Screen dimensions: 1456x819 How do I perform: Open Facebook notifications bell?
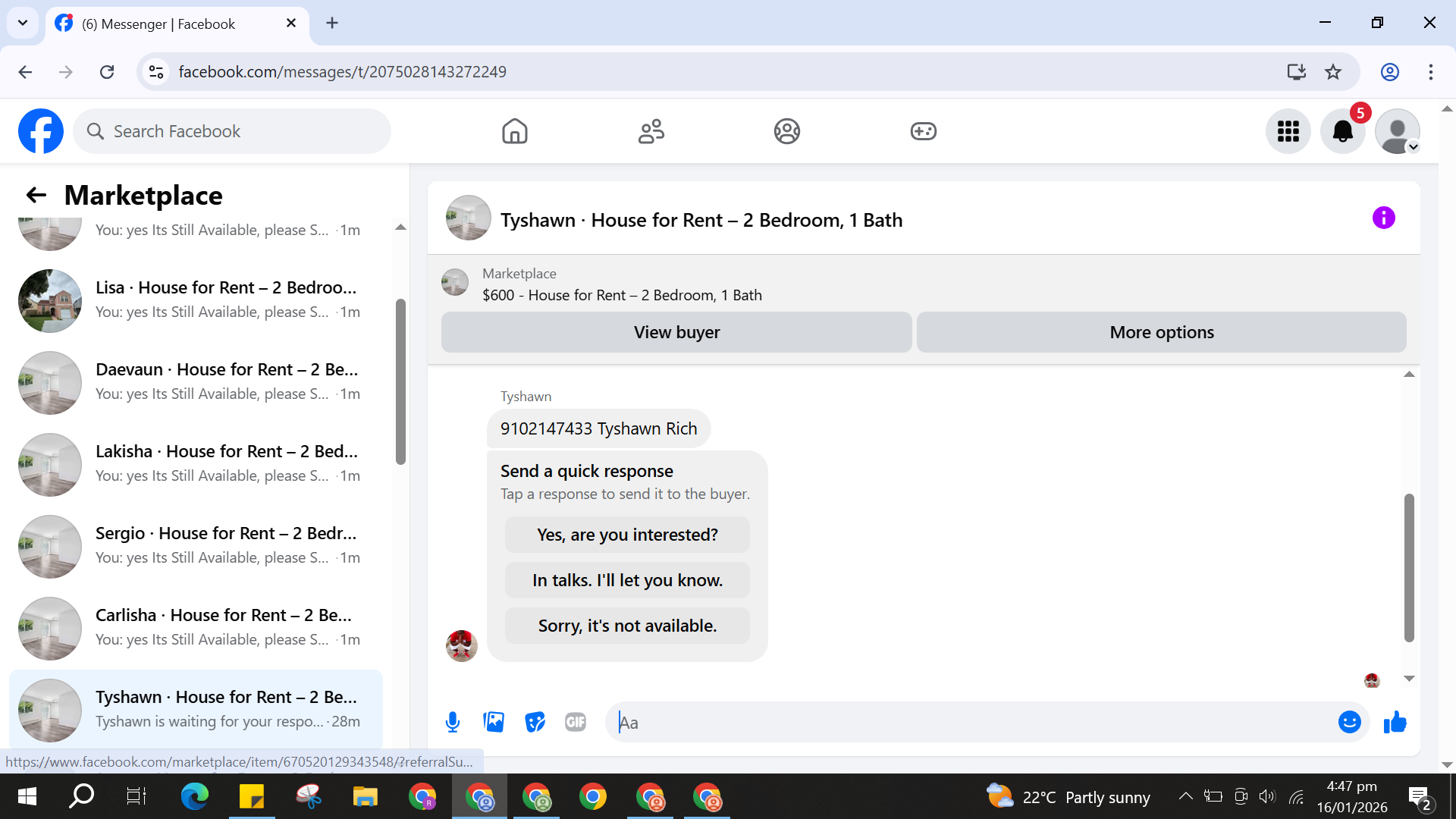click(1342, 131)
